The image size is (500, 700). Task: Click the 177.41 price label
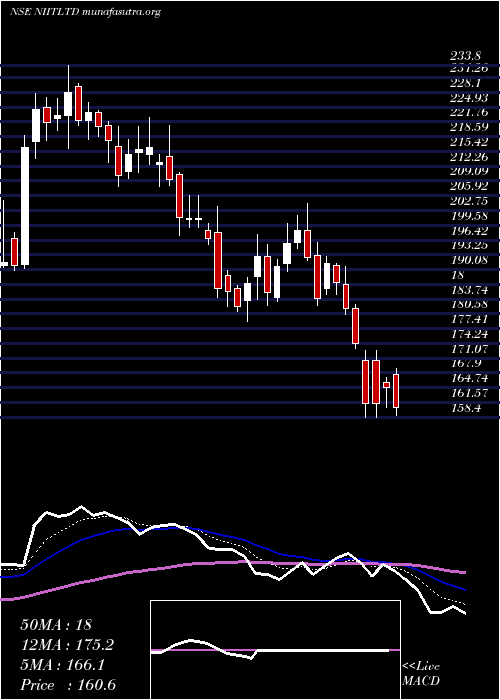point(469,319)
